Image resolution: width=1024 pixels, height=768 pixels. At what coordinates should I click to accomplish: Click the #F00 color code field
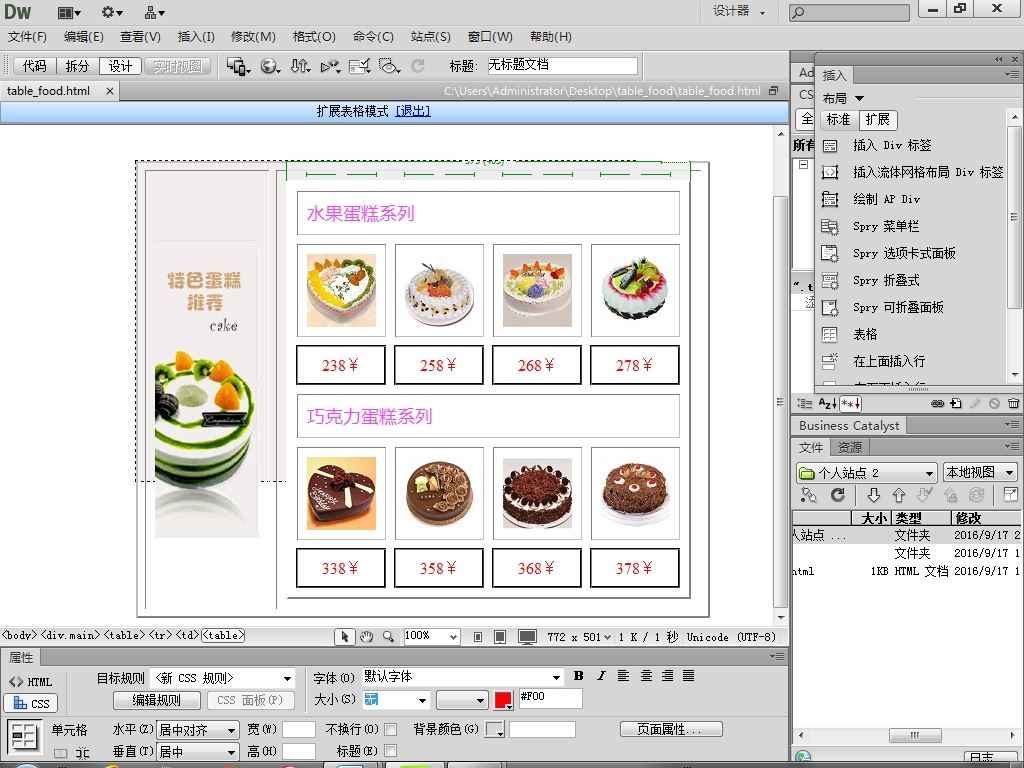[549, 698]
